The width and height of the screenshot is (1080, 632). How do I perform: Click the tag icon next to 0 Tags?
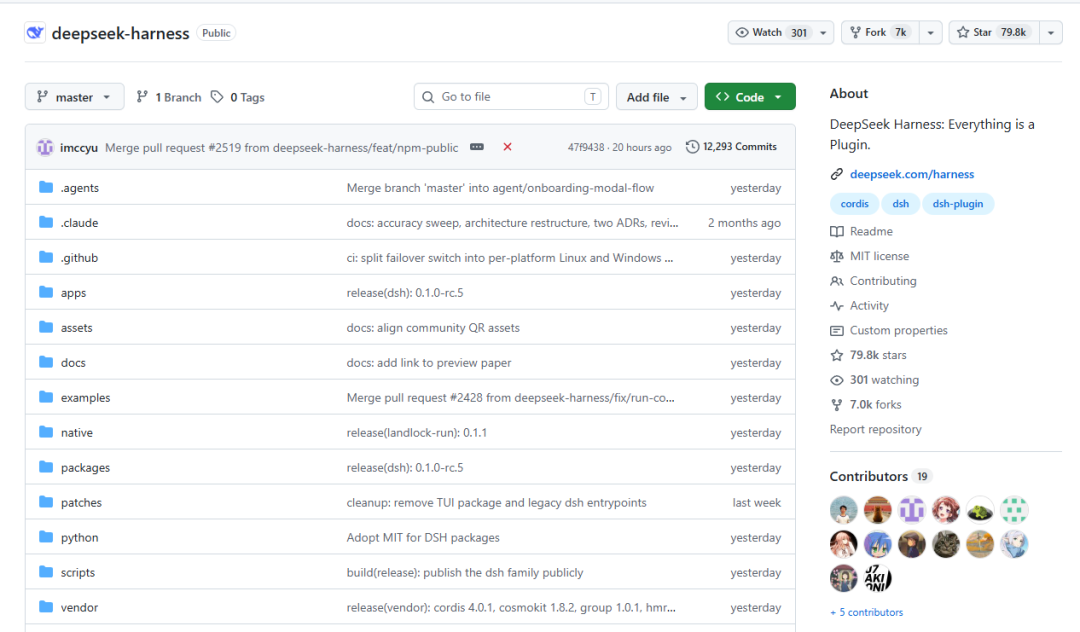point(217,97)
